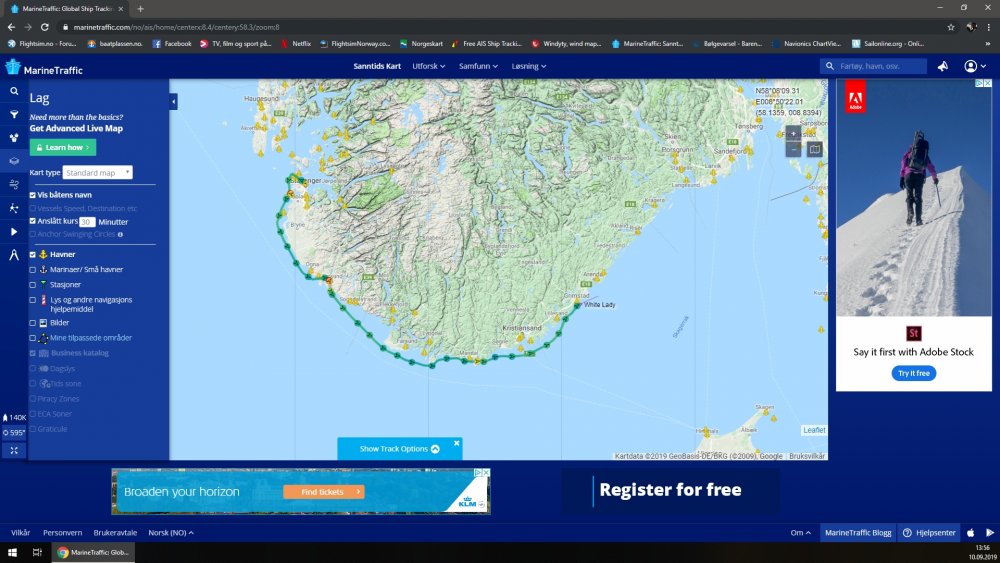This screenshot has height=563, width=1000.
Task: Open the MarineTraffic Blogg link
Action: pos(858,532)
